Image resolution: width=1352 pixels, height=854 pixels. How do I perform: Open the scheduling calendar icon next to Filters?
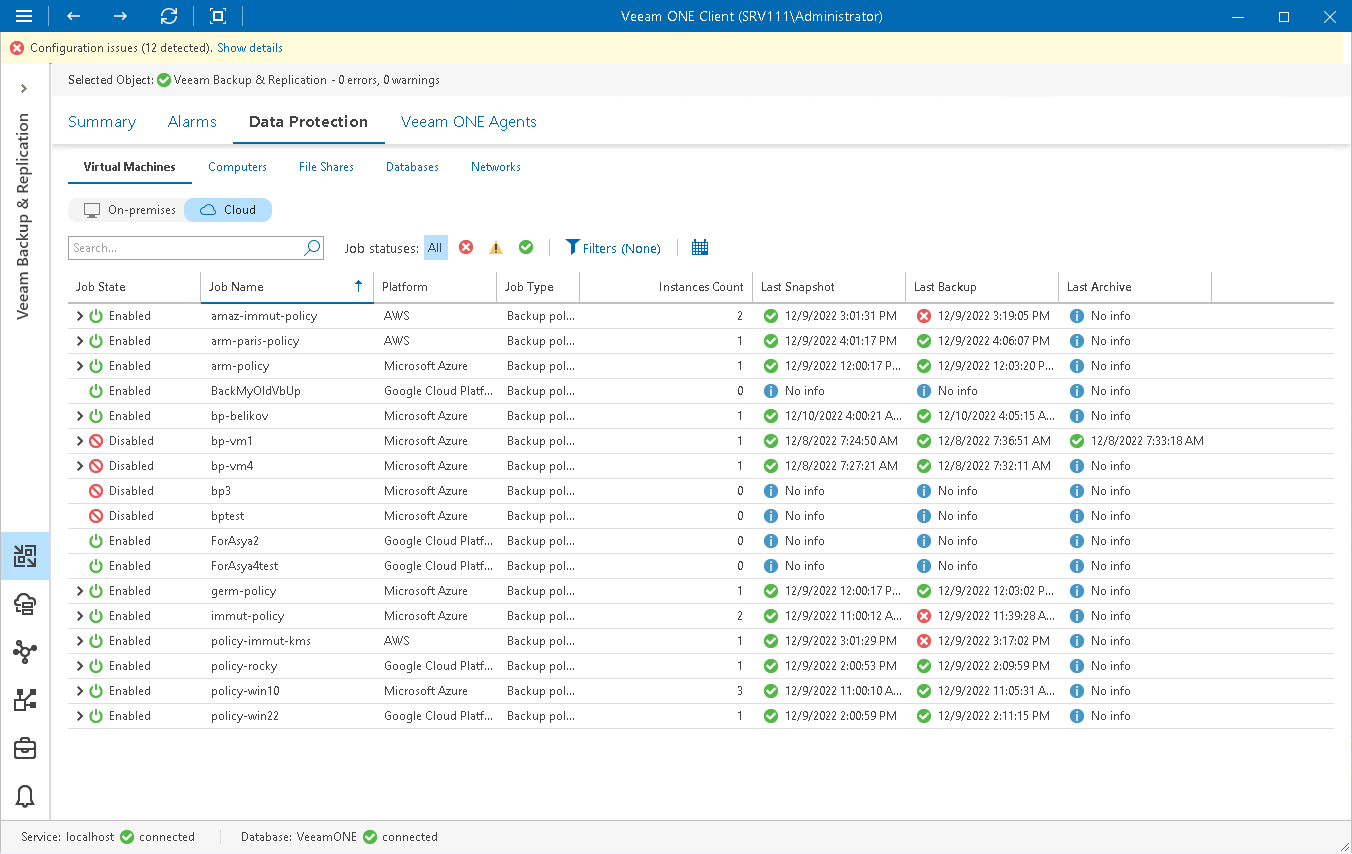699,247
